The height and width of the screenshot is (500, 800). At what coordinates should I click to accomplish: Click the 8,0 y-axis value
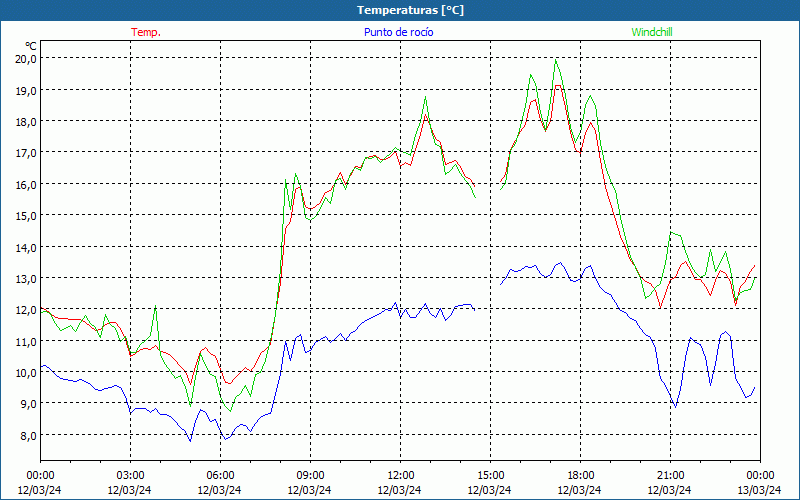click(28, 435)
